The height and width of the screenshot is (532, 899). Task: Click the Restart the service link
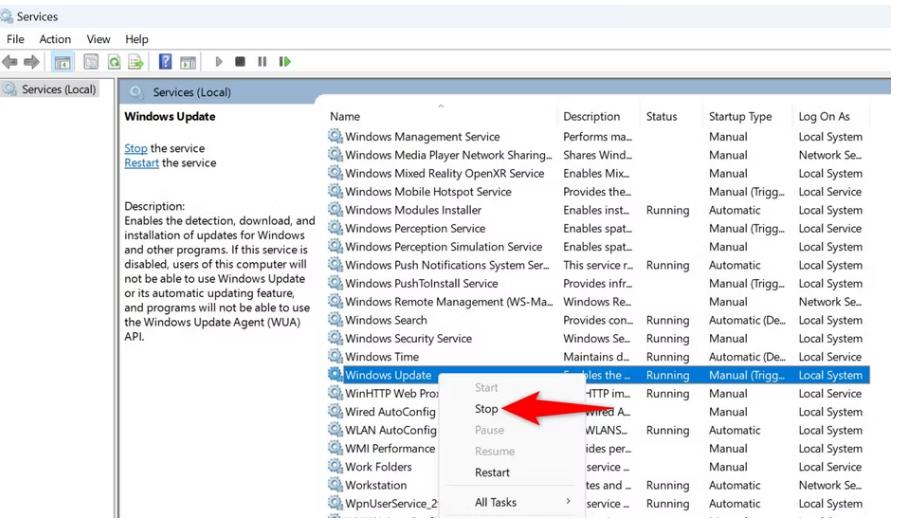tap(142, 163)
